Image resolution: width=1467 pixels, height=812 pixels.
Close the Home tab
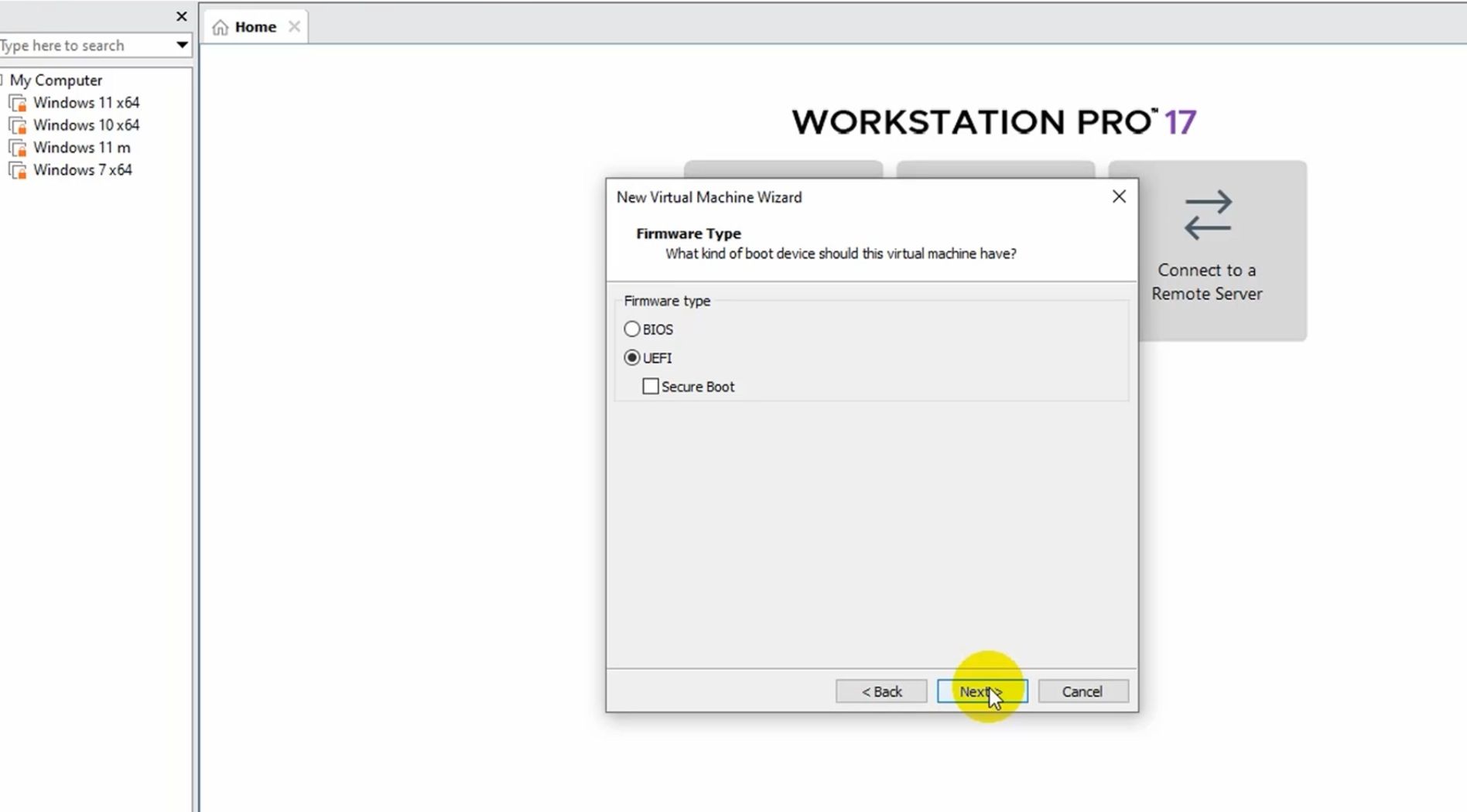tap(294, 27)
